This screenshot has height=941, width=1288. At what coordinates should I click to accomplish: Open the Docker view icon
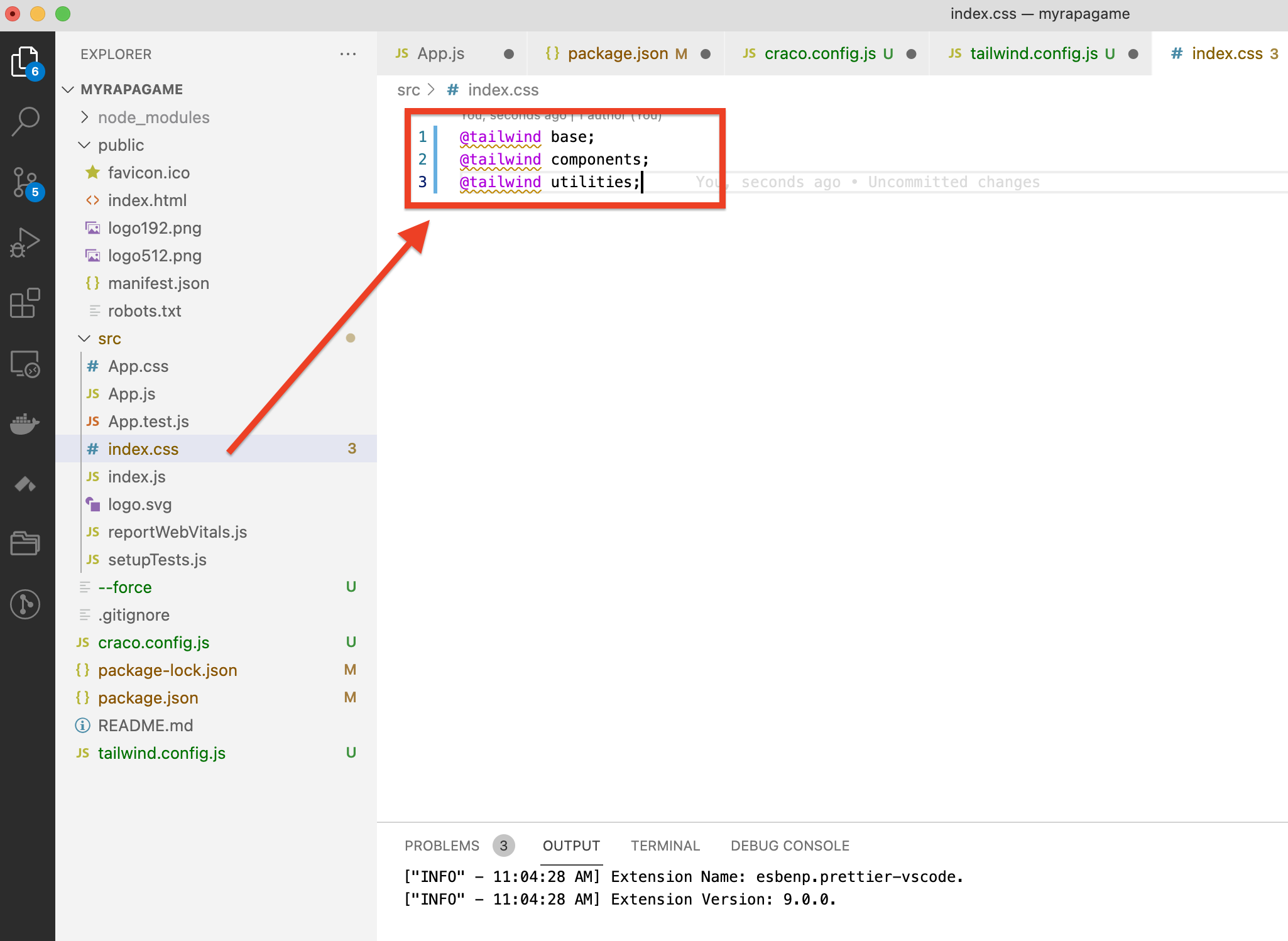click(25, 424)
